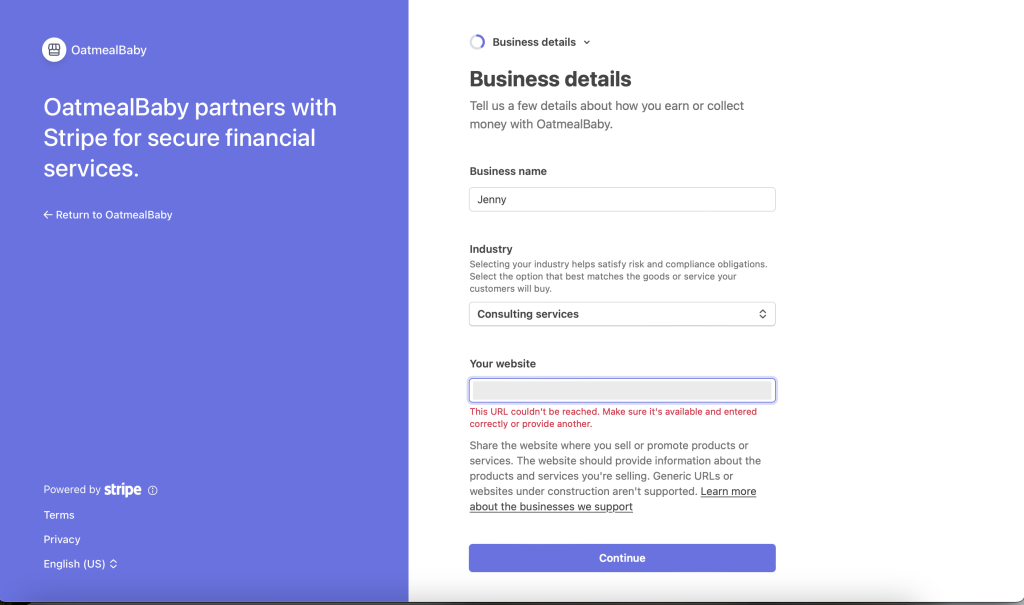The width and height of the screenshot is (1024, 605).
Task: Open the Business details step menu label
Action: coord(534,42)
